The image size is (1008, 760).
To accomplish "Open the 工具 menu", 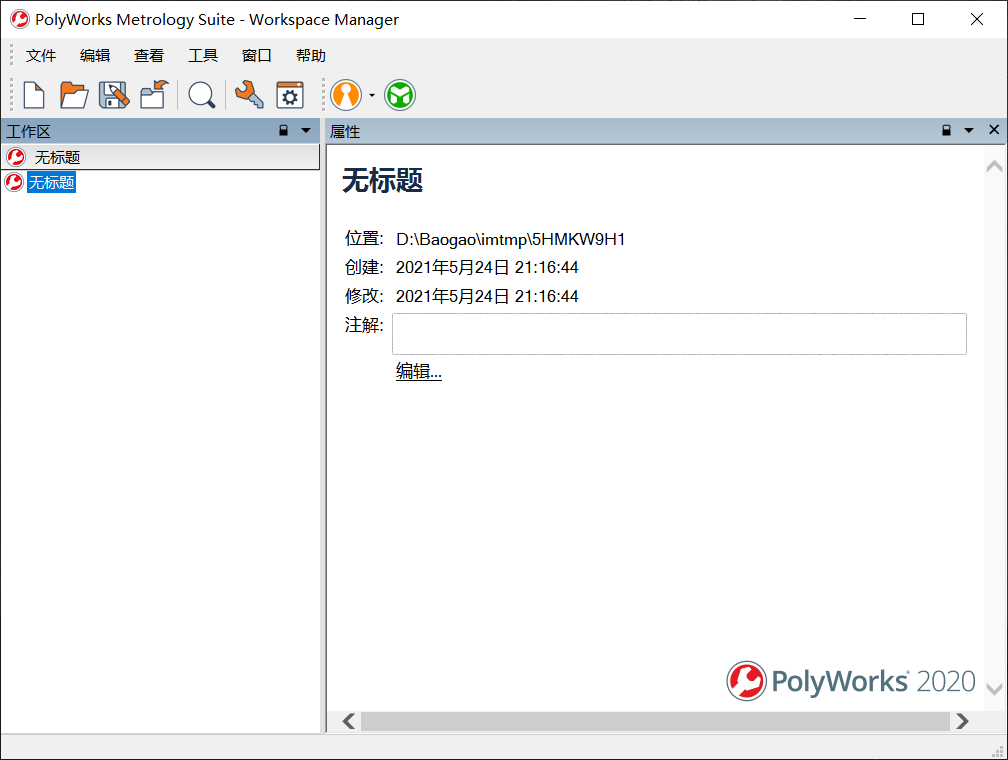I will tap(203, 55).
